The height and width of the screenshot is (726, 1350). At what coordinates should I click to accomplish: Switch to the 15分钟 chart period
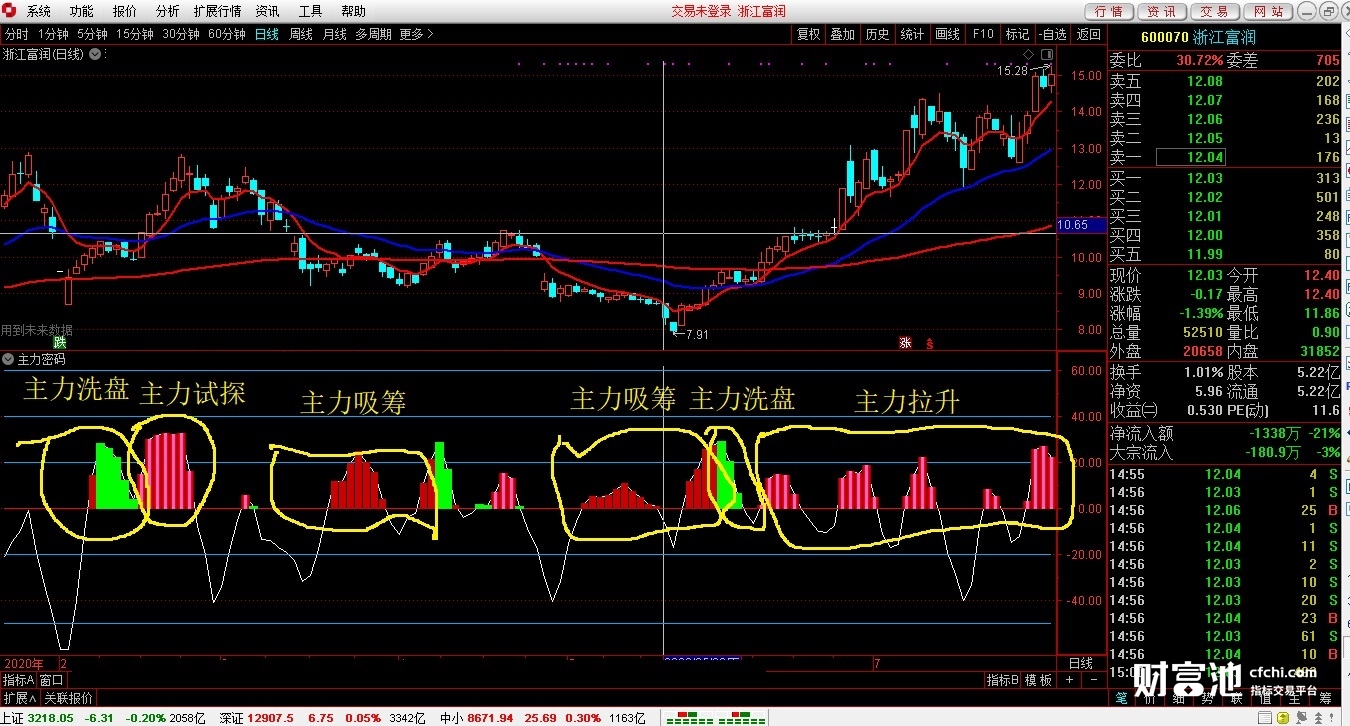pyautogui.click(x=134, y=33)
